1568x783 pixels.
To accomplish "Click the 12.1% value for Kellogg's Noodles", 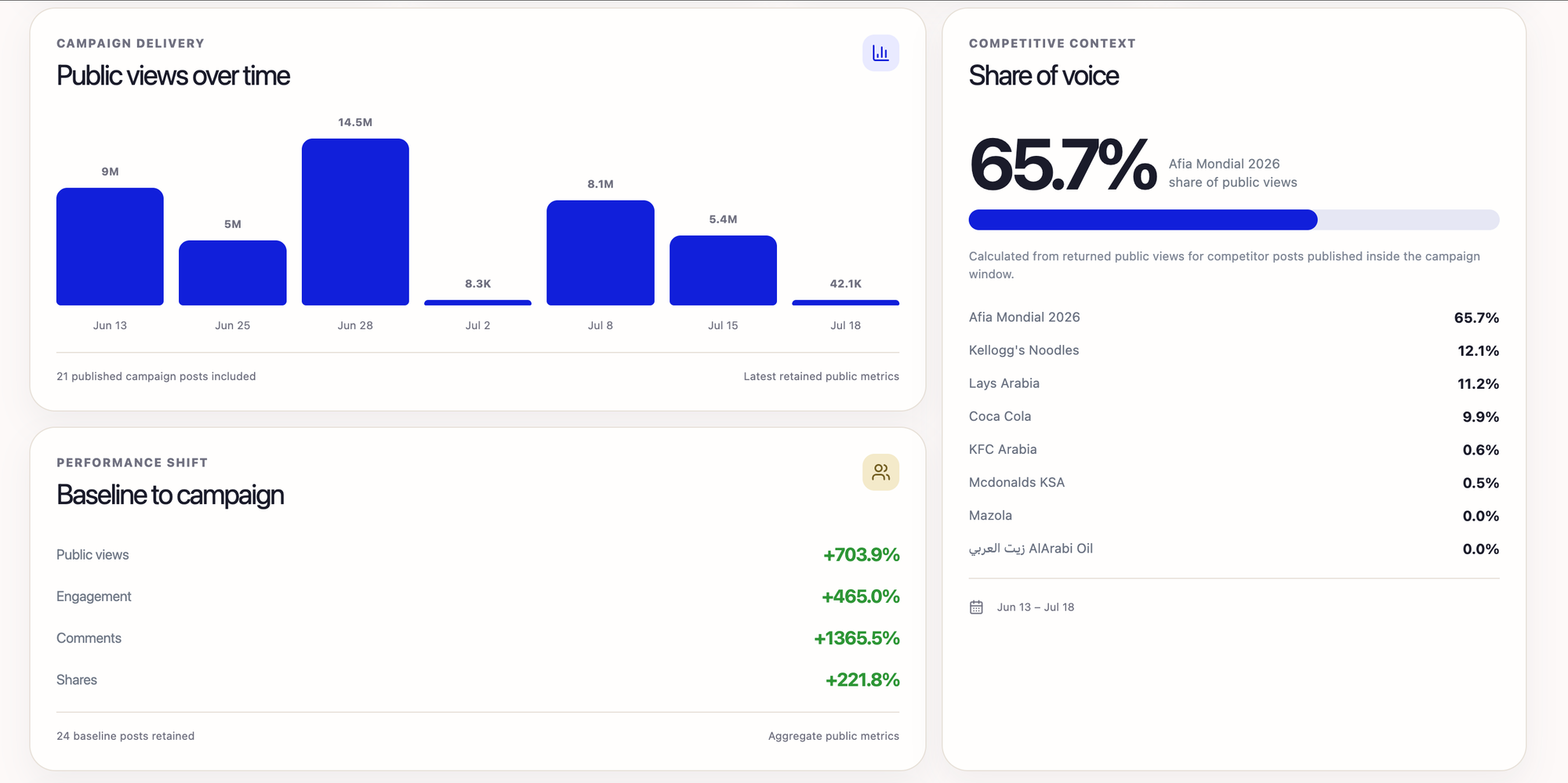I will click(x=1478, y=350).
